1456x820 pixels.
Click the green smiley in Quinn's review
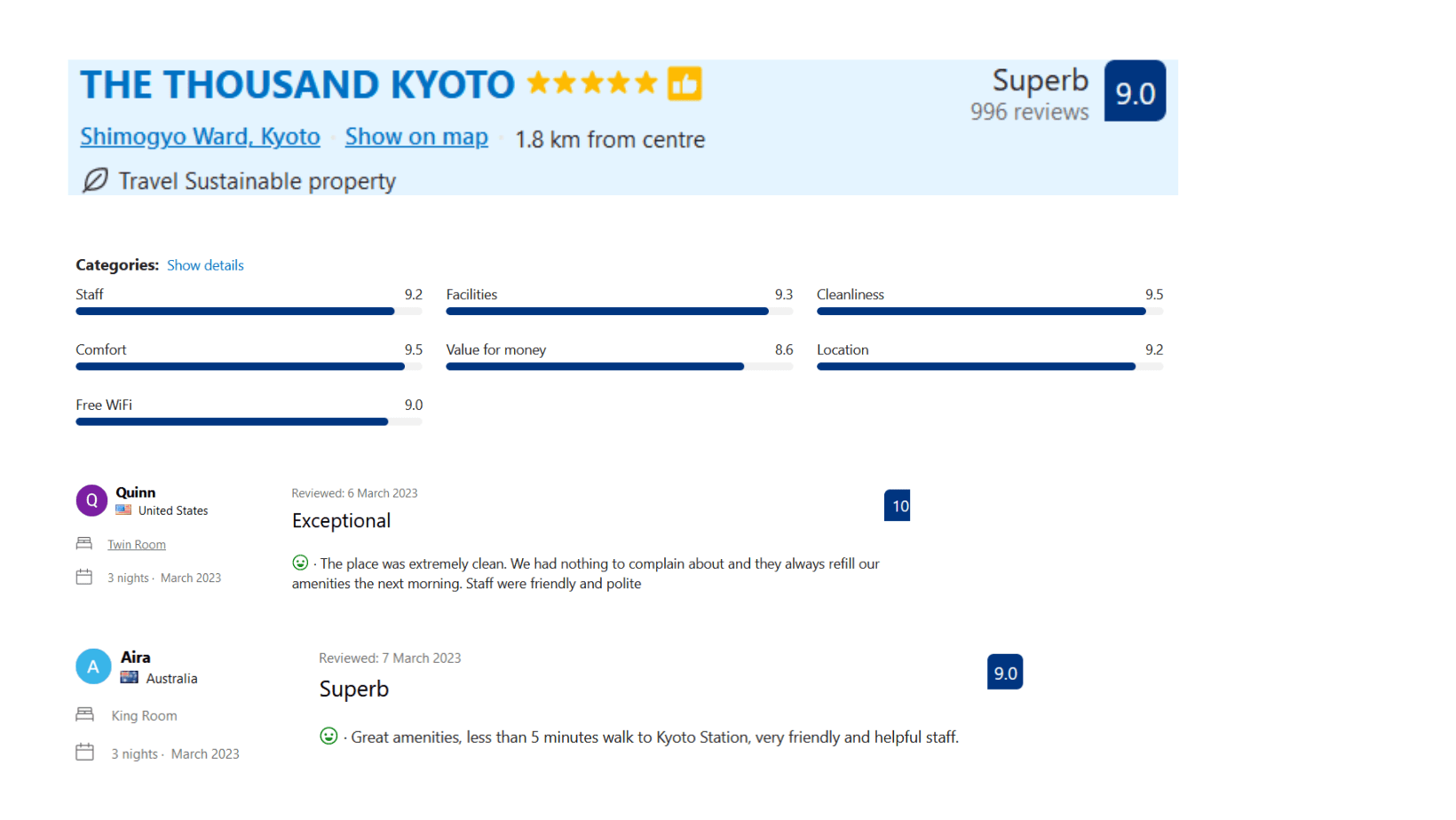300,563
